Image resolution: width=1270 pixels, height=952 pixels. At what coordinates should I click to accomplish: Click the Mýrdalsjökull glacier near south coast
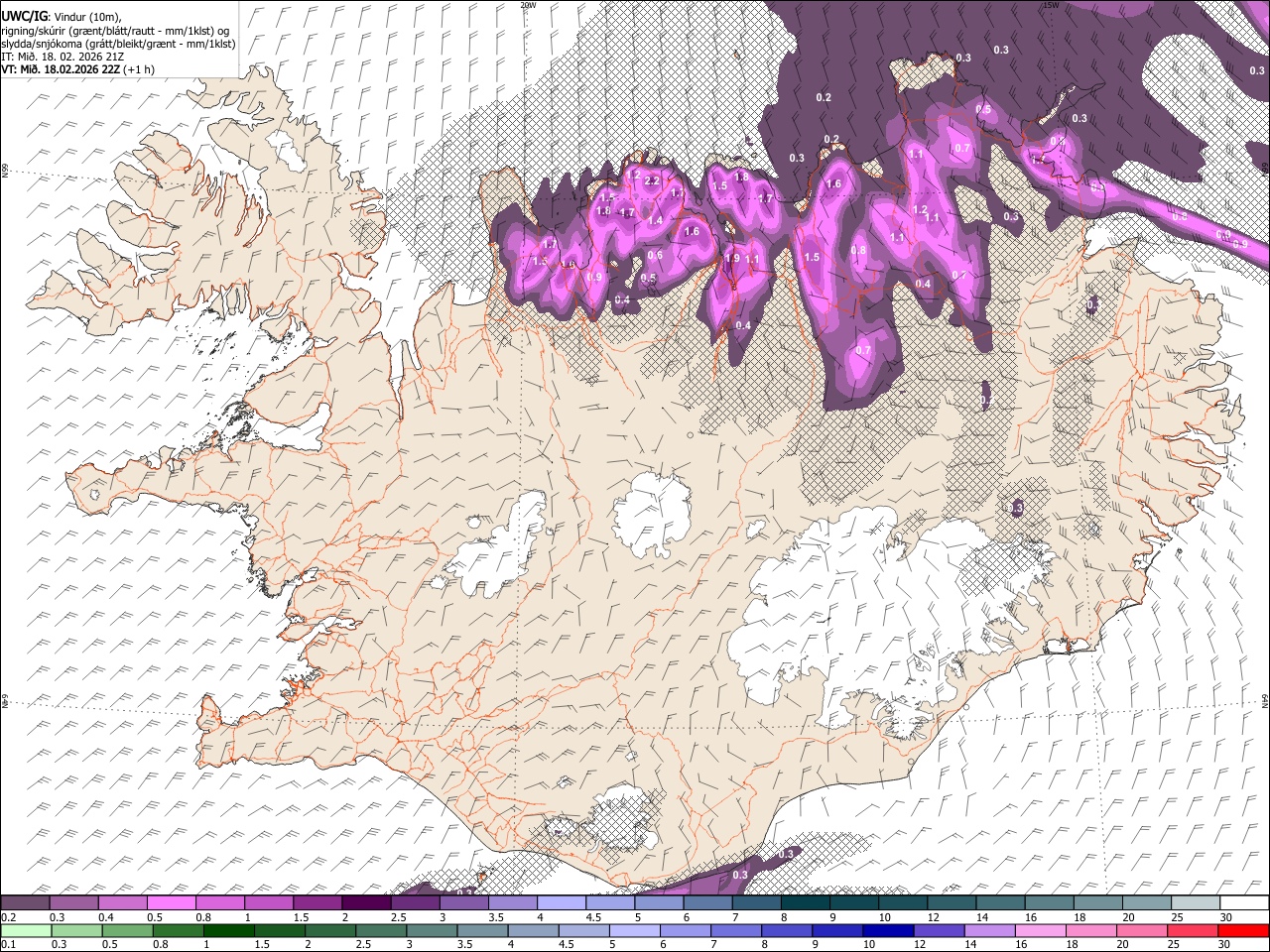click(621, 817)
